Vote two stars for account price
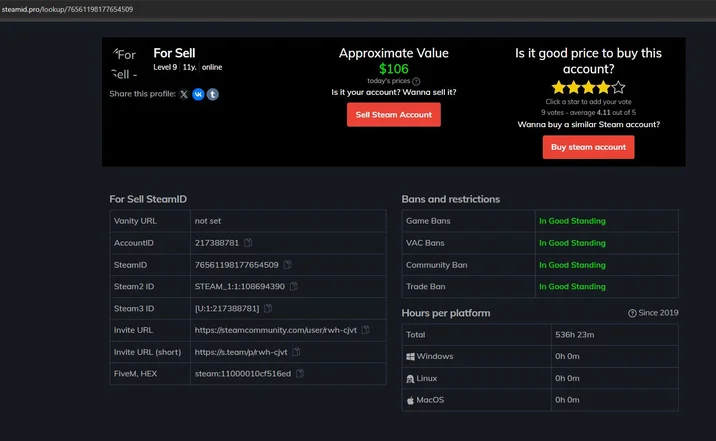Image resolution: width=716 pixels, height=441 pixels. pos(574,87)
